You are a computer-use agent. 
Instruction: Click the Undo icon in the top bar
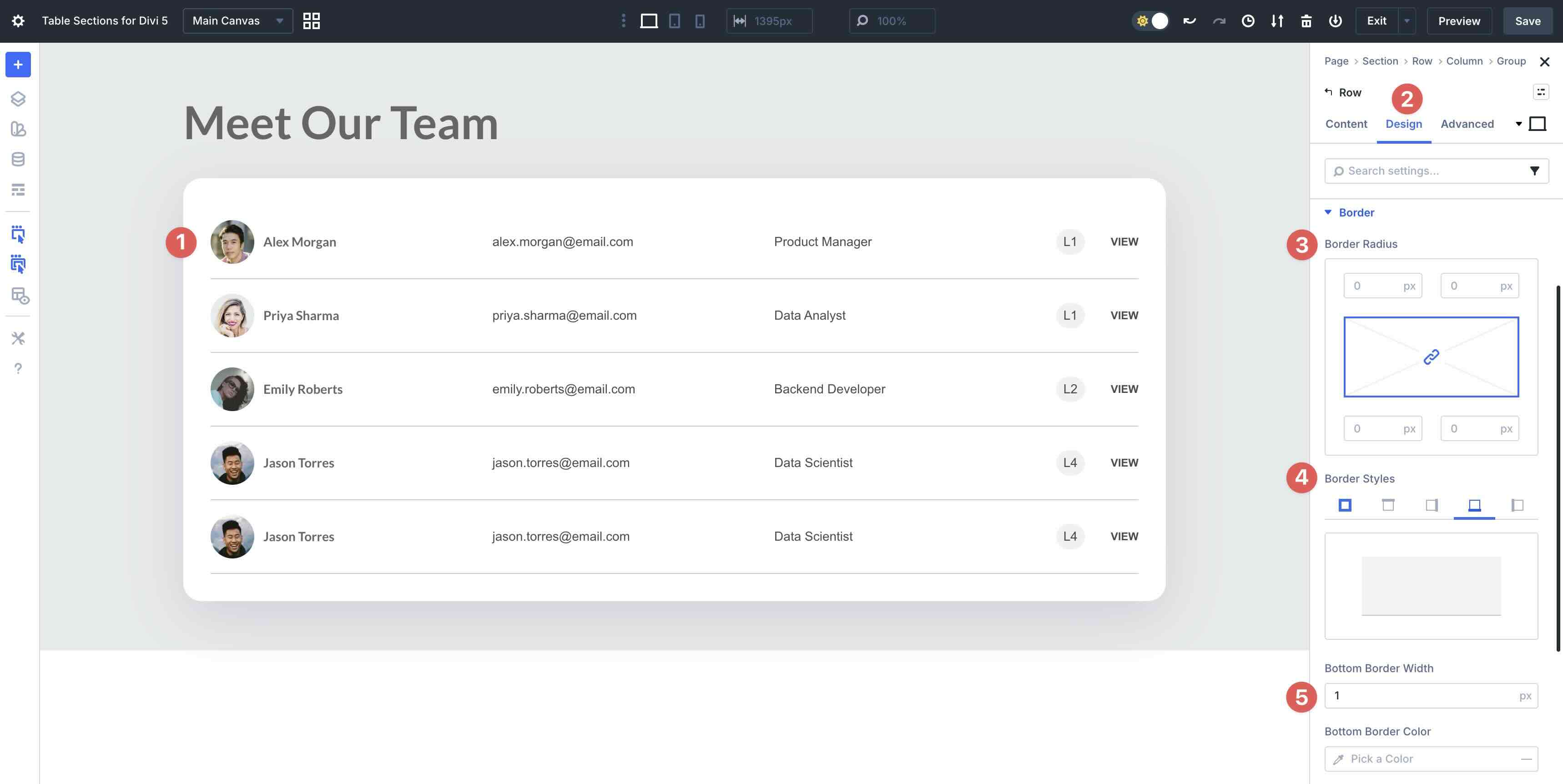(x=1189, y=20)
